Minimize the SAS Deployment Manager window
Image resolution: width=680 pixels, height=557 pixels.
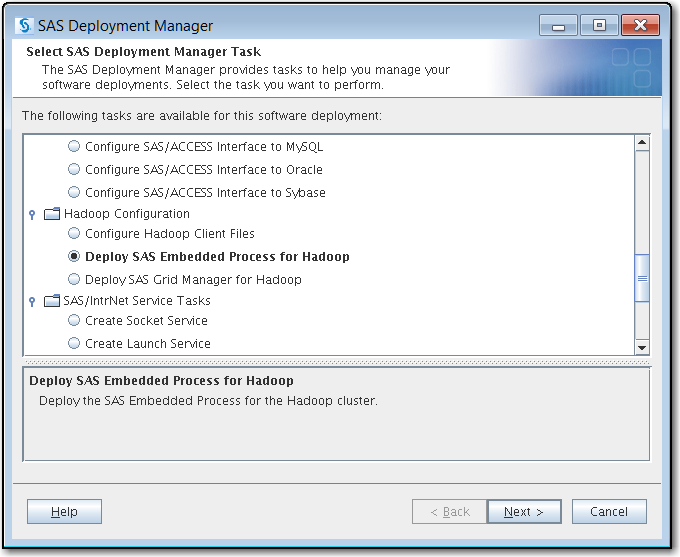tap(558, 25)
